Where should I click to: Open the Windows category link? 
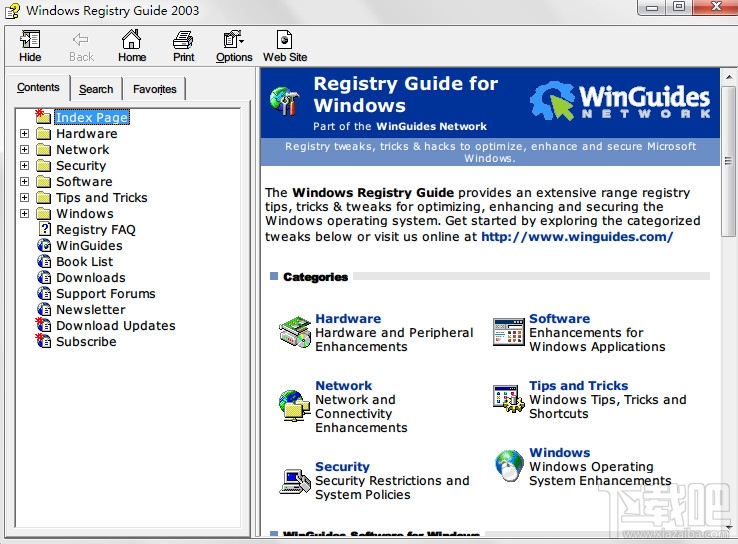pyautogui.click(x=560, y=452)
